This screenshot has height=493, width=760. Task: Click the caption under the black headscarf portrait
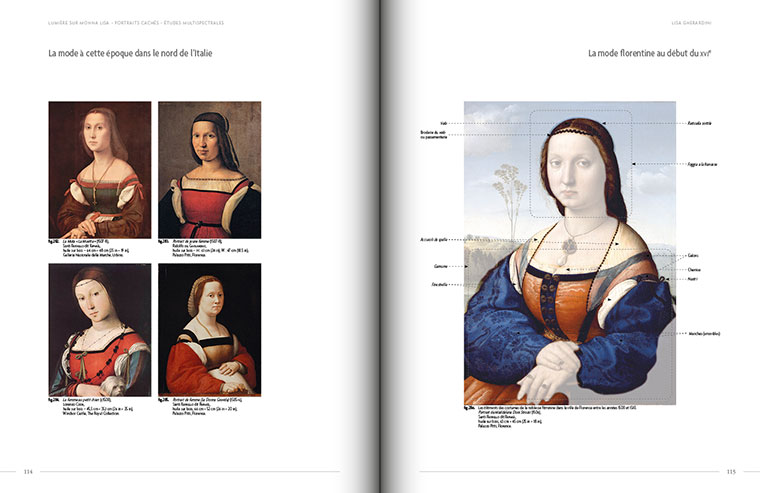(204, 248)
